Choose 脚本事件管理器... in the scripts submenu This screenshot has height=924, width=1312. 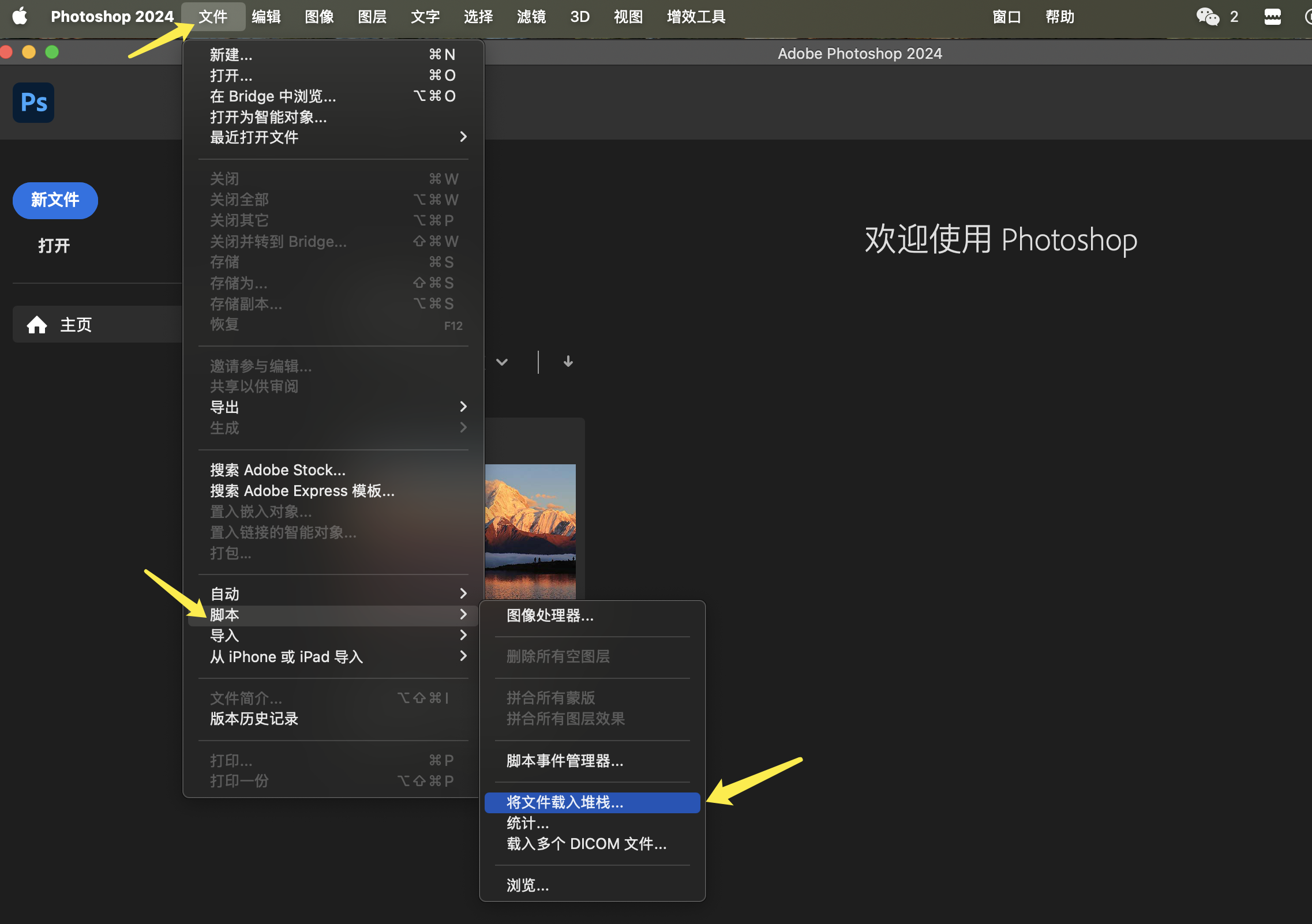coord(592,761)
